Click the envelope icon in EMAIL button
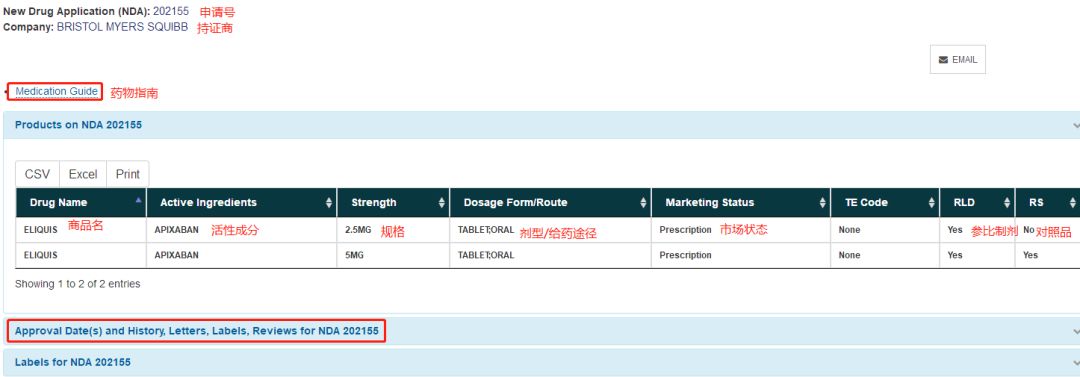Screen dimensions: 1080x377 (943, 60)
